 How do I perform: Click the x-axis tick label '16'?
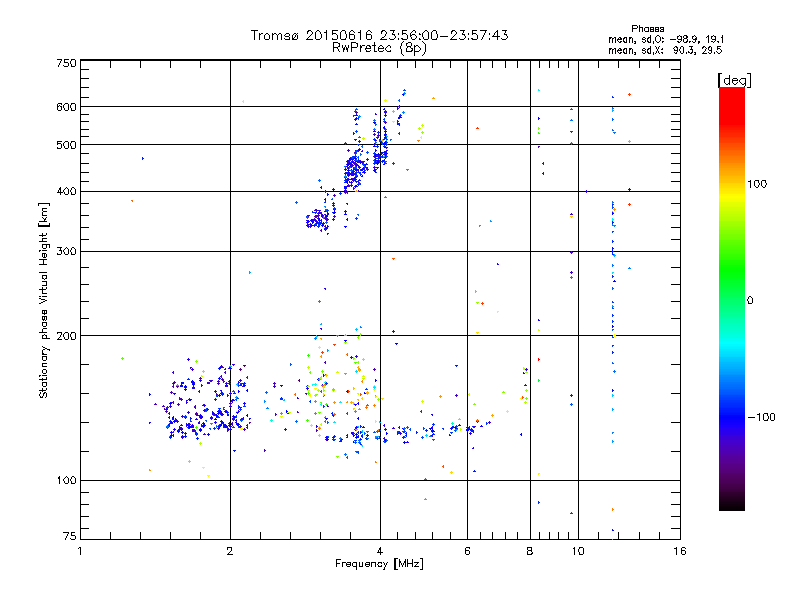(x=680, y=551)
